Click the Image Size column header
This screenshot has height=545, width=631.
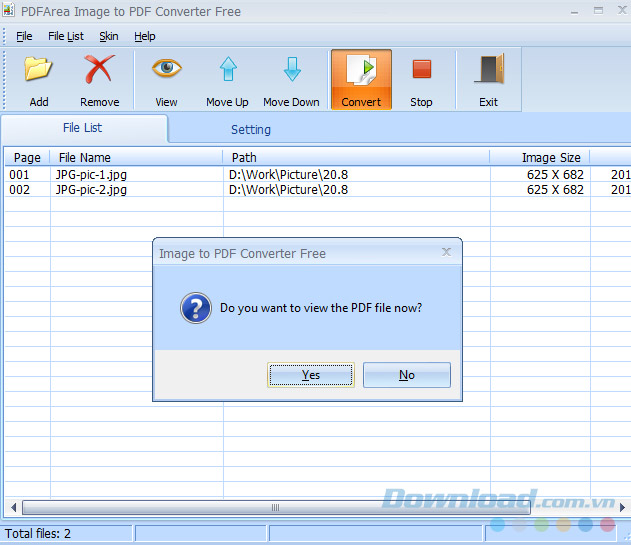540,157
